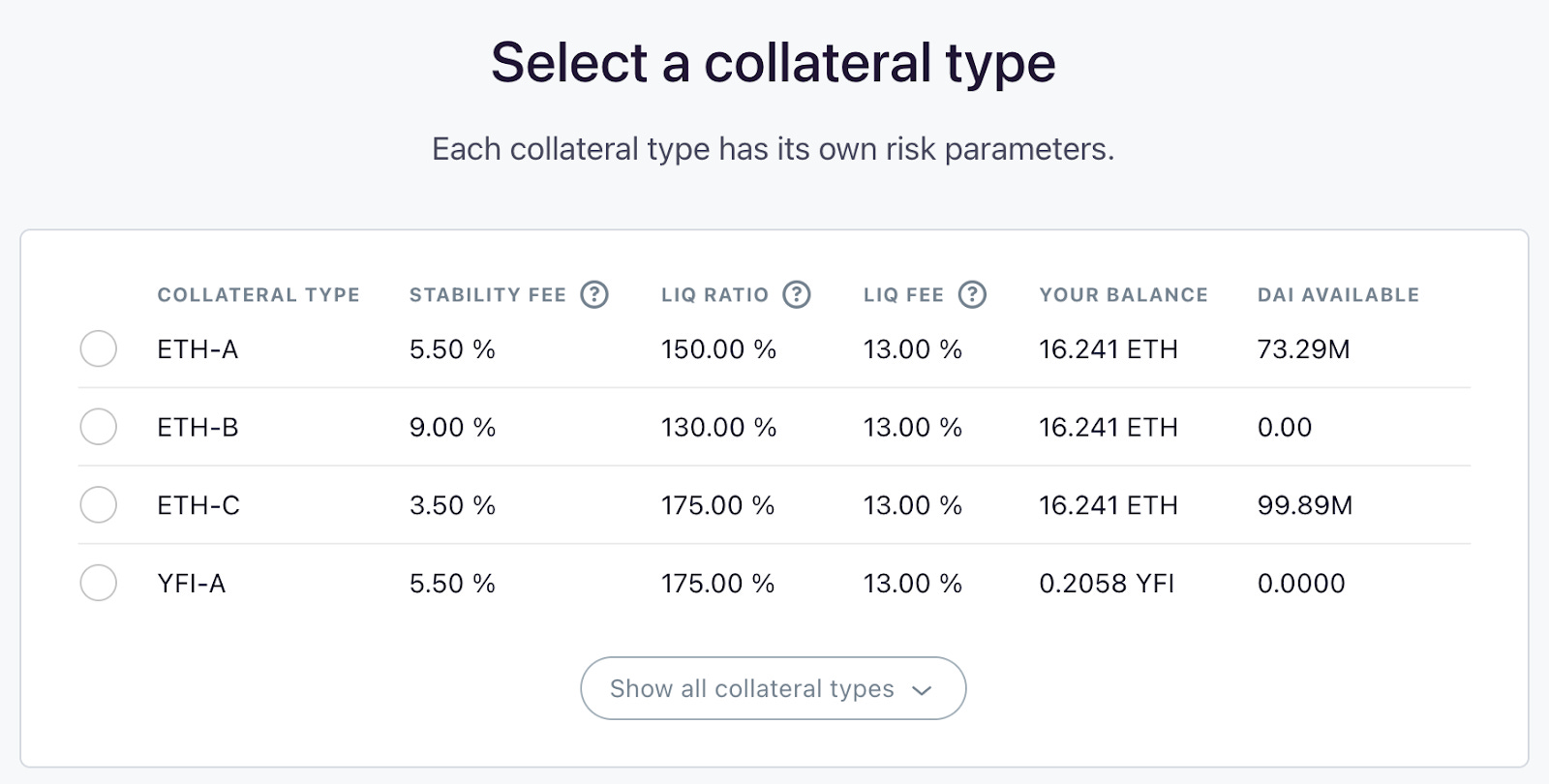
Task: Select the YFI-A radio button
Action: click(x=99, y=583)
